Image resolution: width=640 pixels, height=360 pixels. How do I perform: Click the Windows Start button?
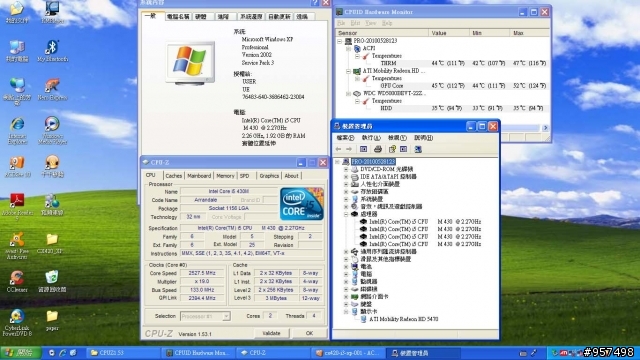coord(20,353)
